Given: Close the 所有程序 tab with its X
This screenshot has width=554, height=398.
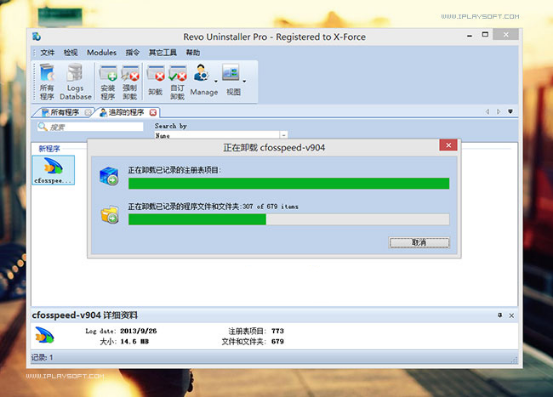Looking at the screenshot, I should (88, 112).
